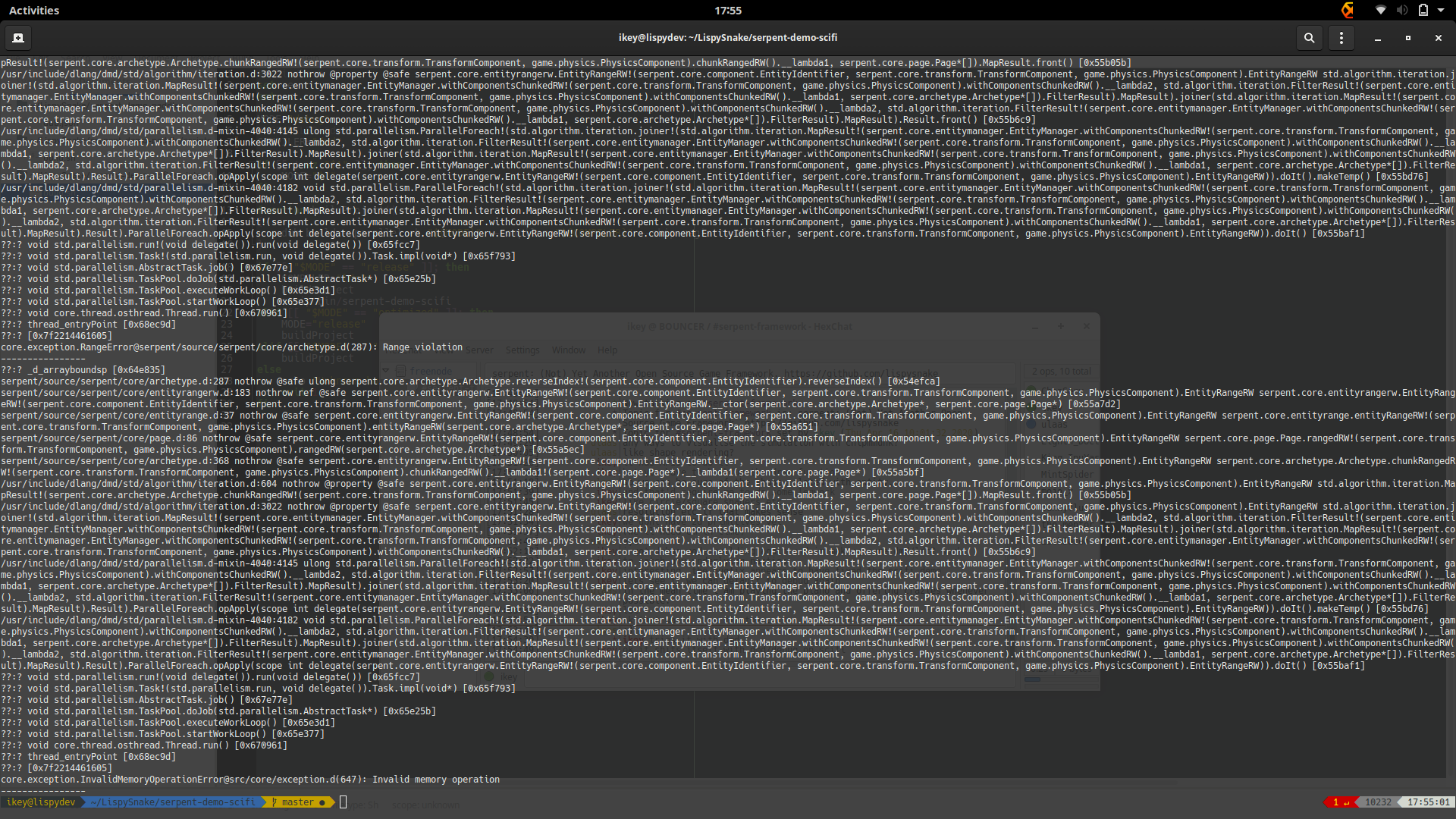Open a new terminal tab
Viewport: 1456px width, 819px height.
(x=18, y=38)
